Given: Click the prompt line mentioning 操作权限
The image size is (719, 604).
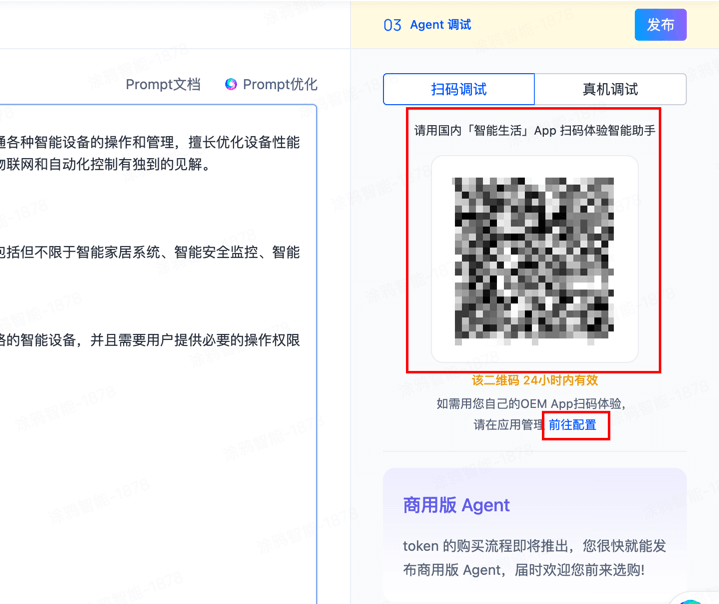Looking at the screenshot, I should 150,340.
